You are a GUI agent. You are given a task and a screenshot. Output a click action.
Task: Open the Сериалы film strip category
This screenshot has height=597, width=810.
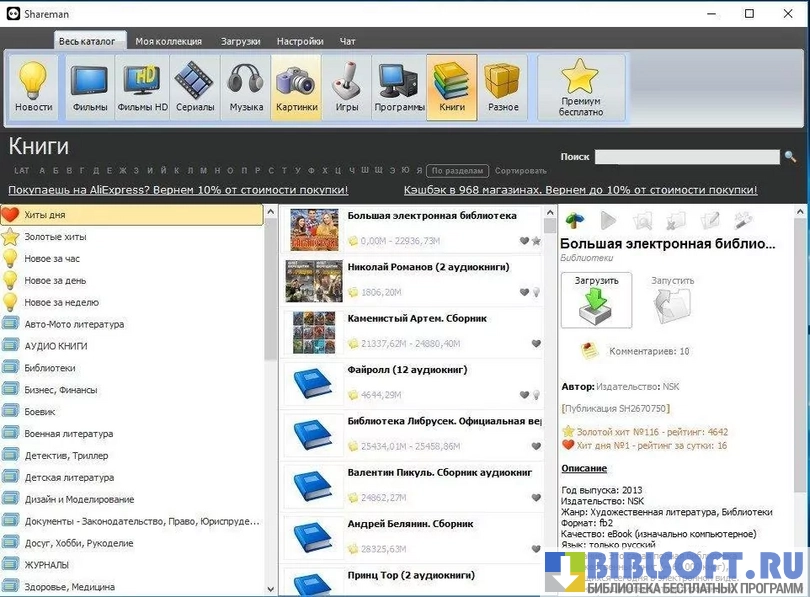point(194,87)
